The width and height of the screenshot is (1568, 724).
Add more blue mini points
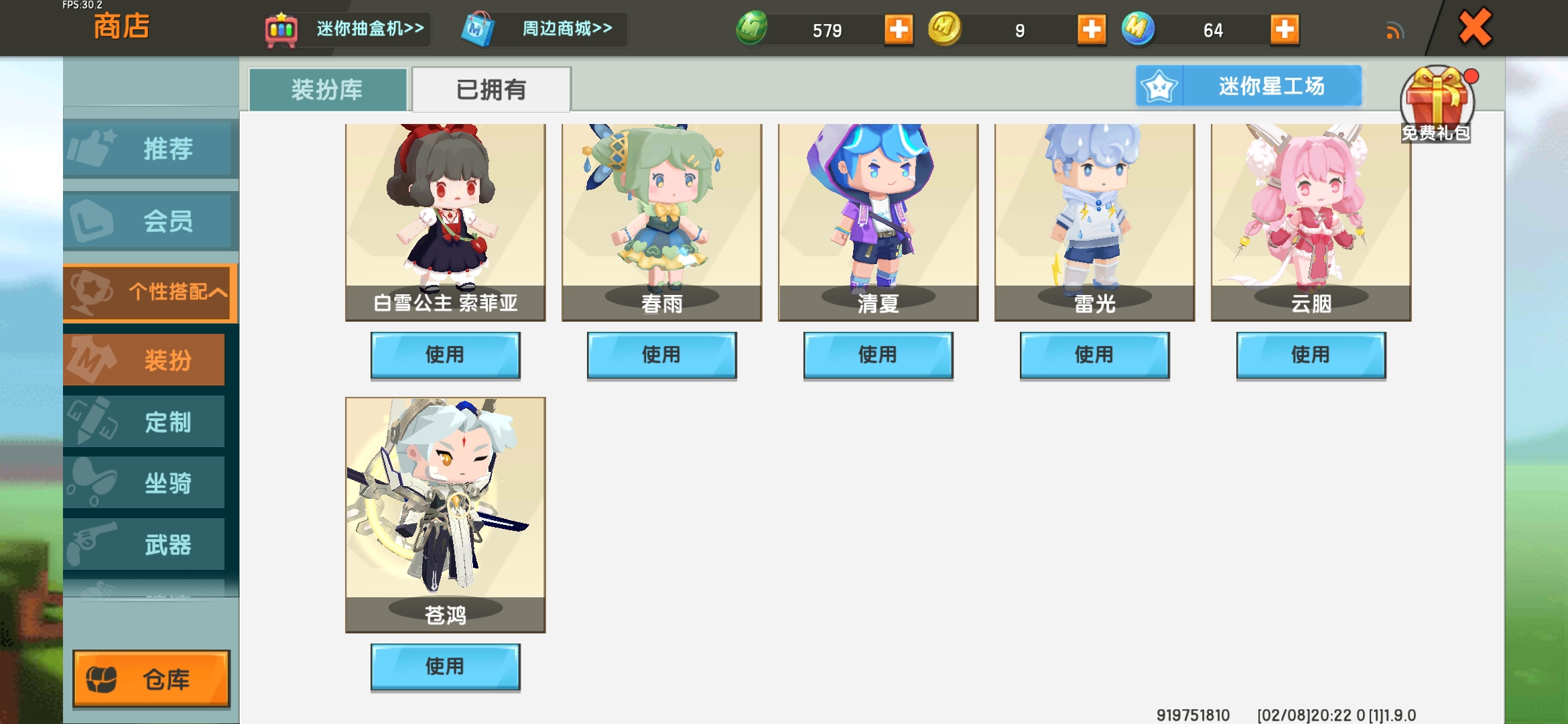(1285, 29)
